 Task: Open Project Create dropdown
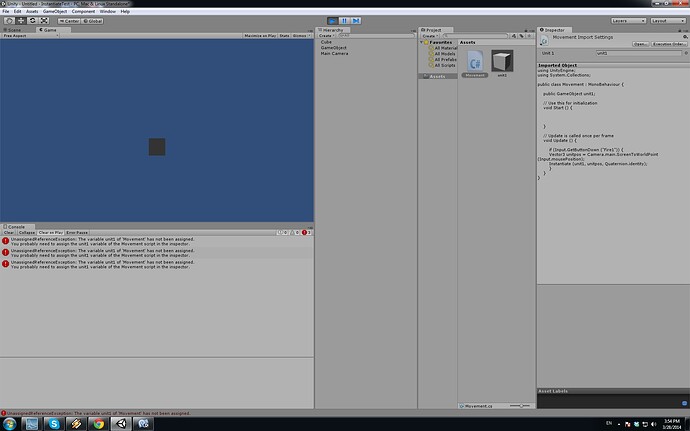pos(429,36)
